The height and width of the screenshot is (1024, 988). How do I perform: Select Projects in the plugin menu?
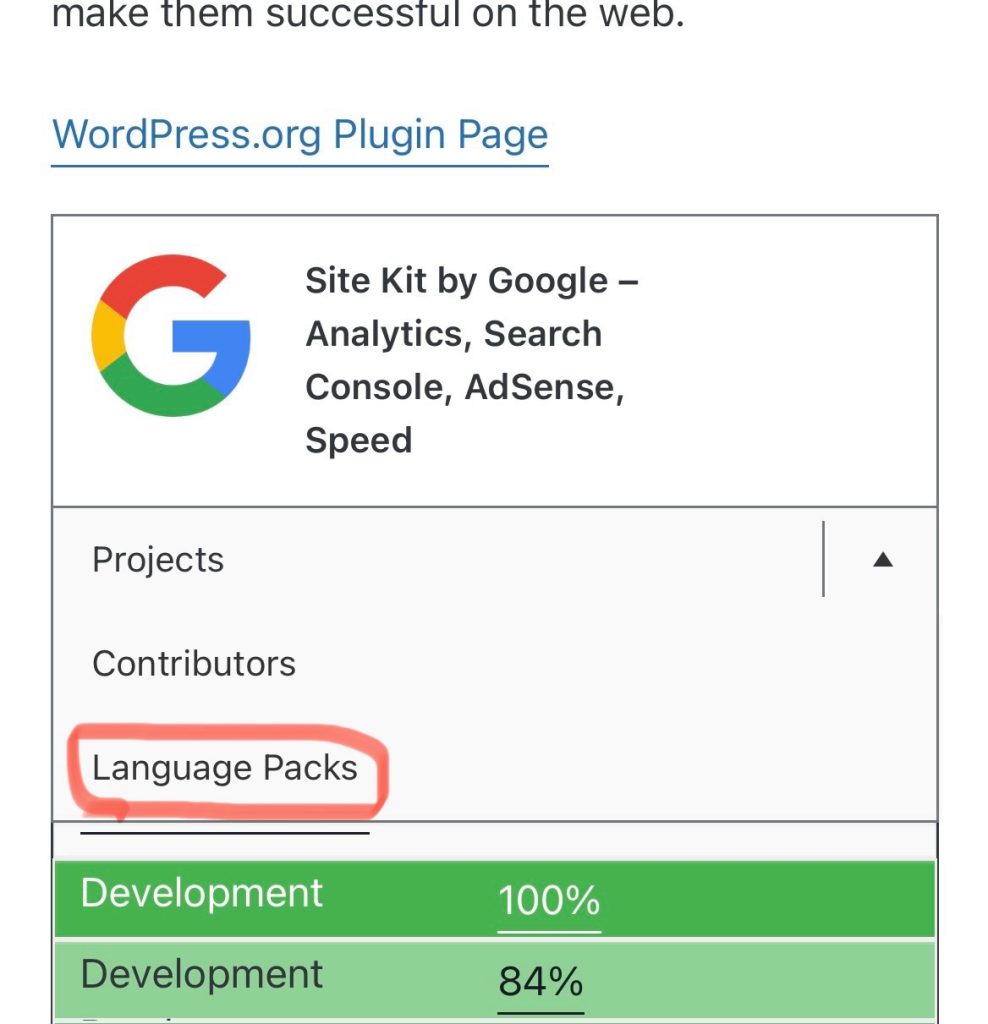click(x=158, y=560)
